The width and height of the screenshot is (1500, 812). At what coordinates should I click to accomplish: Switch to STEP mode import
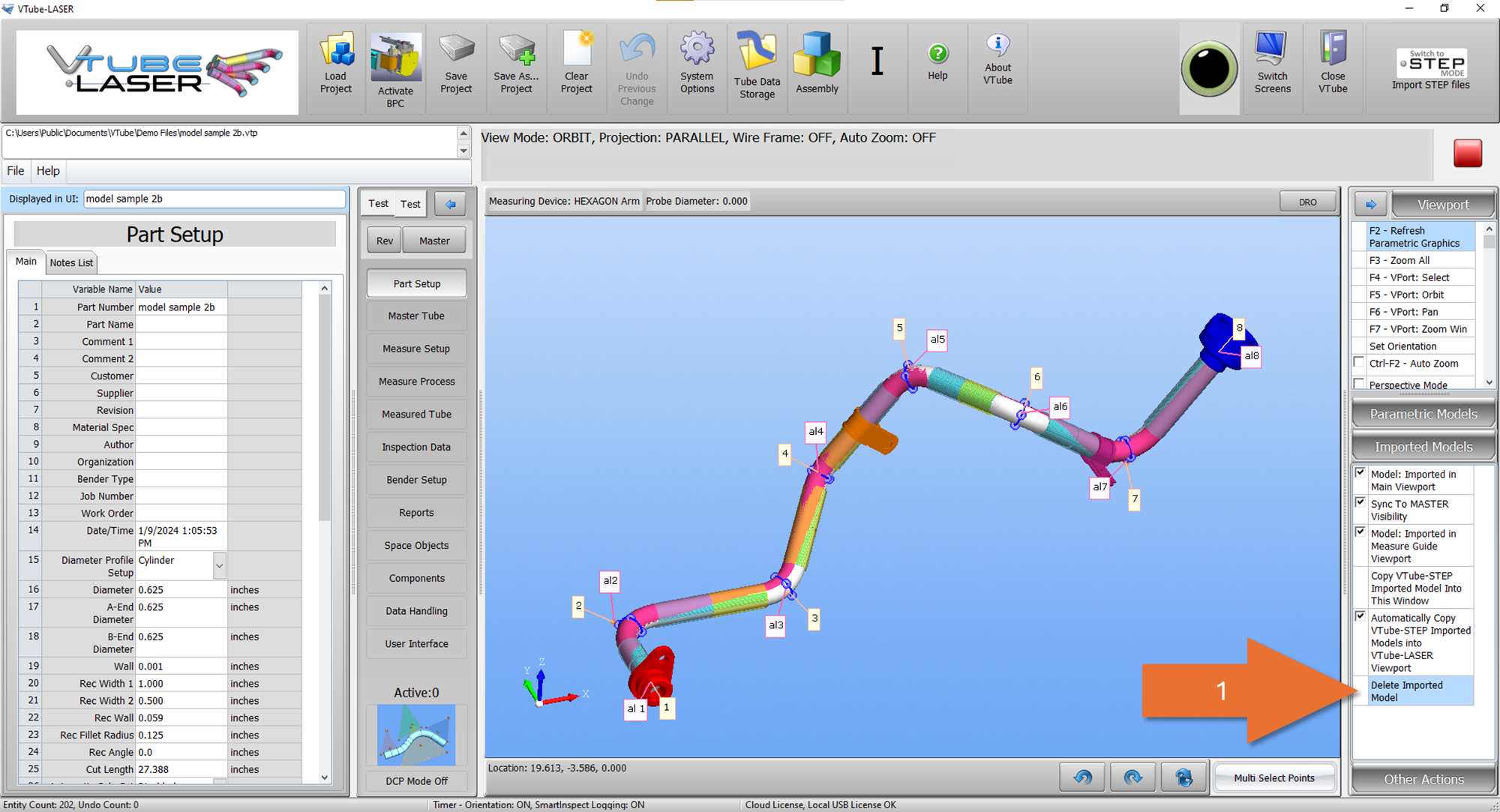click(1430, 68)
